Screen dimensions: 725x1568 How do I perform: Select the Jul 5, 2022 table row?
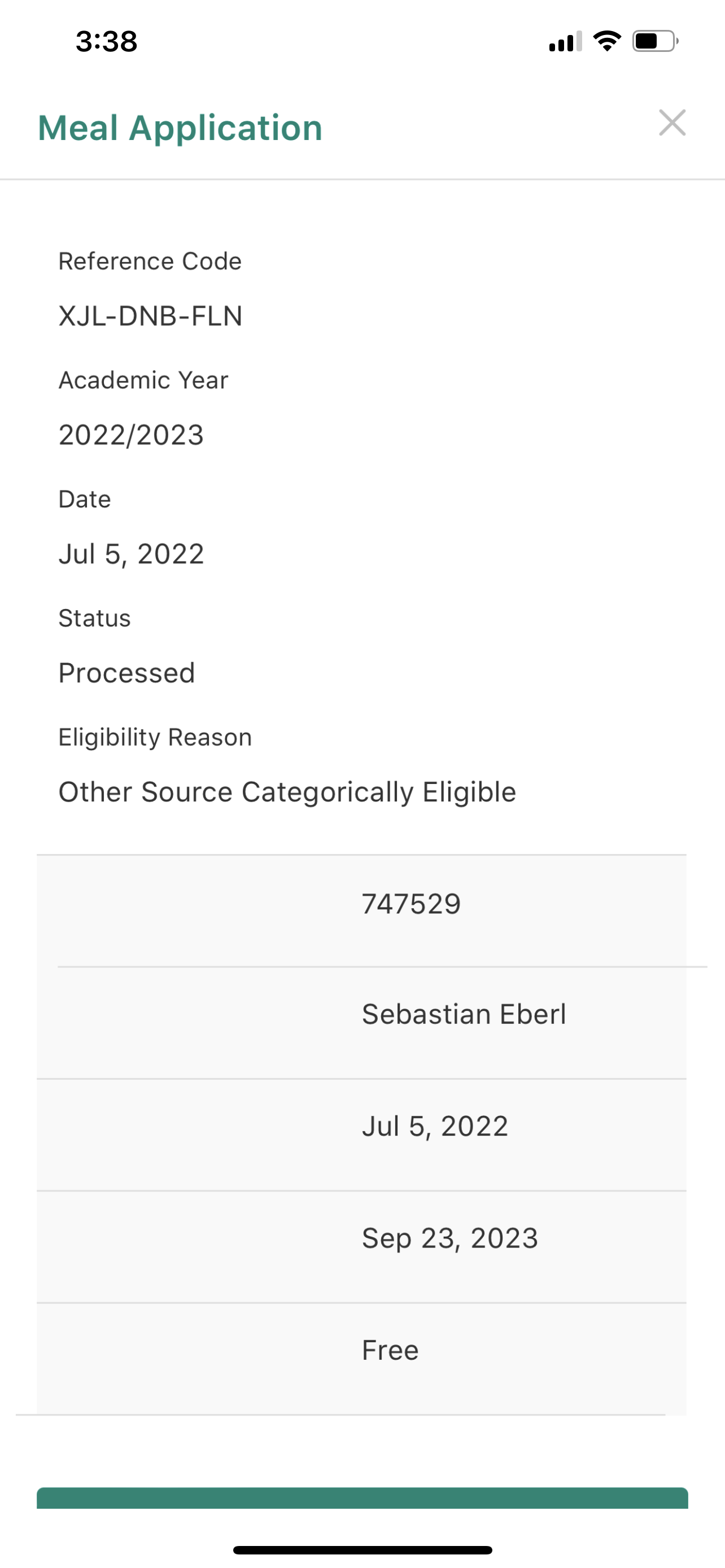point(361,1135)
